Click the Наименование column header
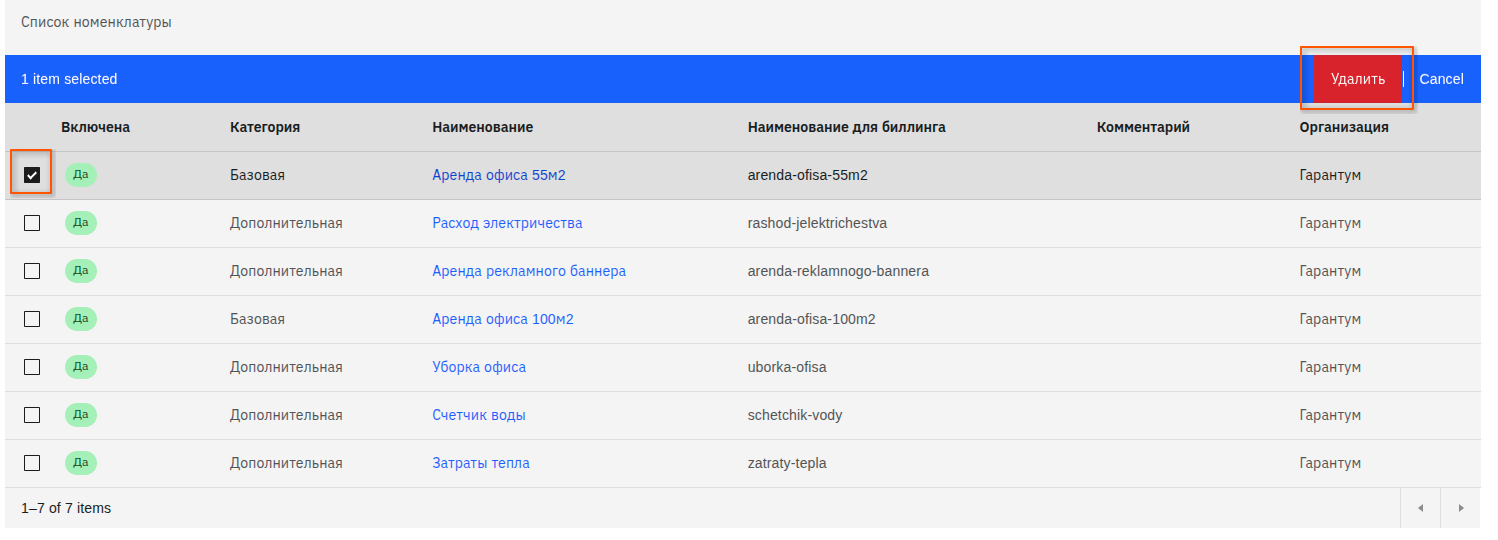 point(482,127)
